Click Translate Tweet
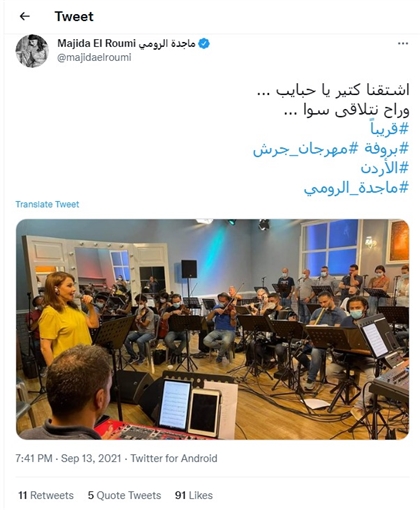 point(47,204)
